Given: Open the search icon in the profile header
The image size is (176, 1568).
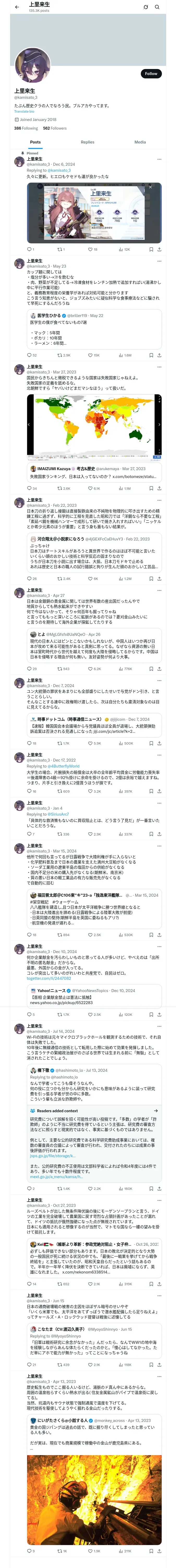Looking at the screenshot, I should pyautogui.click(x=157, y=7).
